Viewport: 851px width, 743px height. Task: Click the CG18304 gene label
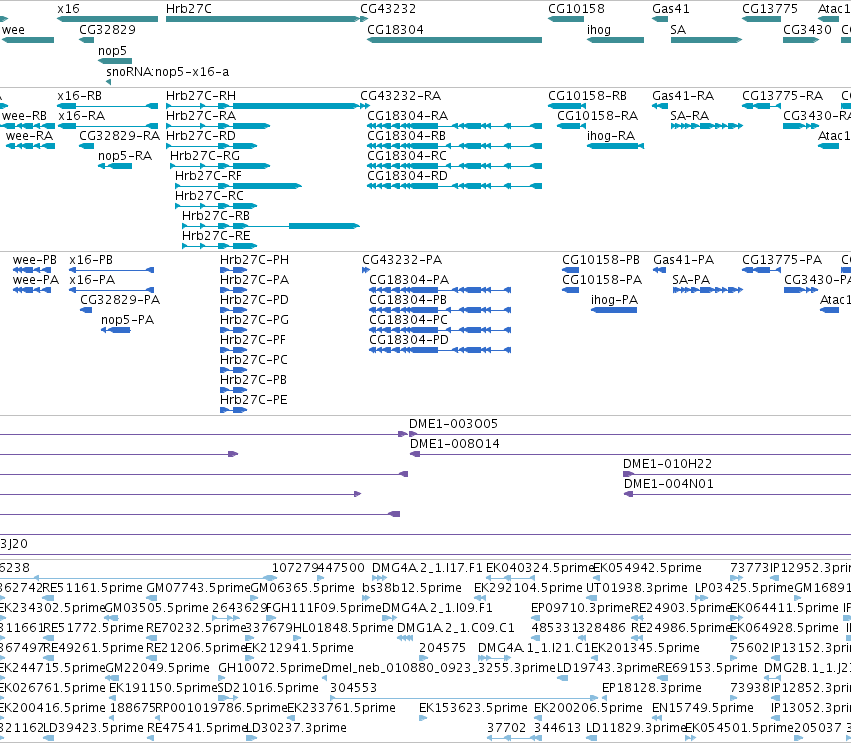click(x=395, y=30)
